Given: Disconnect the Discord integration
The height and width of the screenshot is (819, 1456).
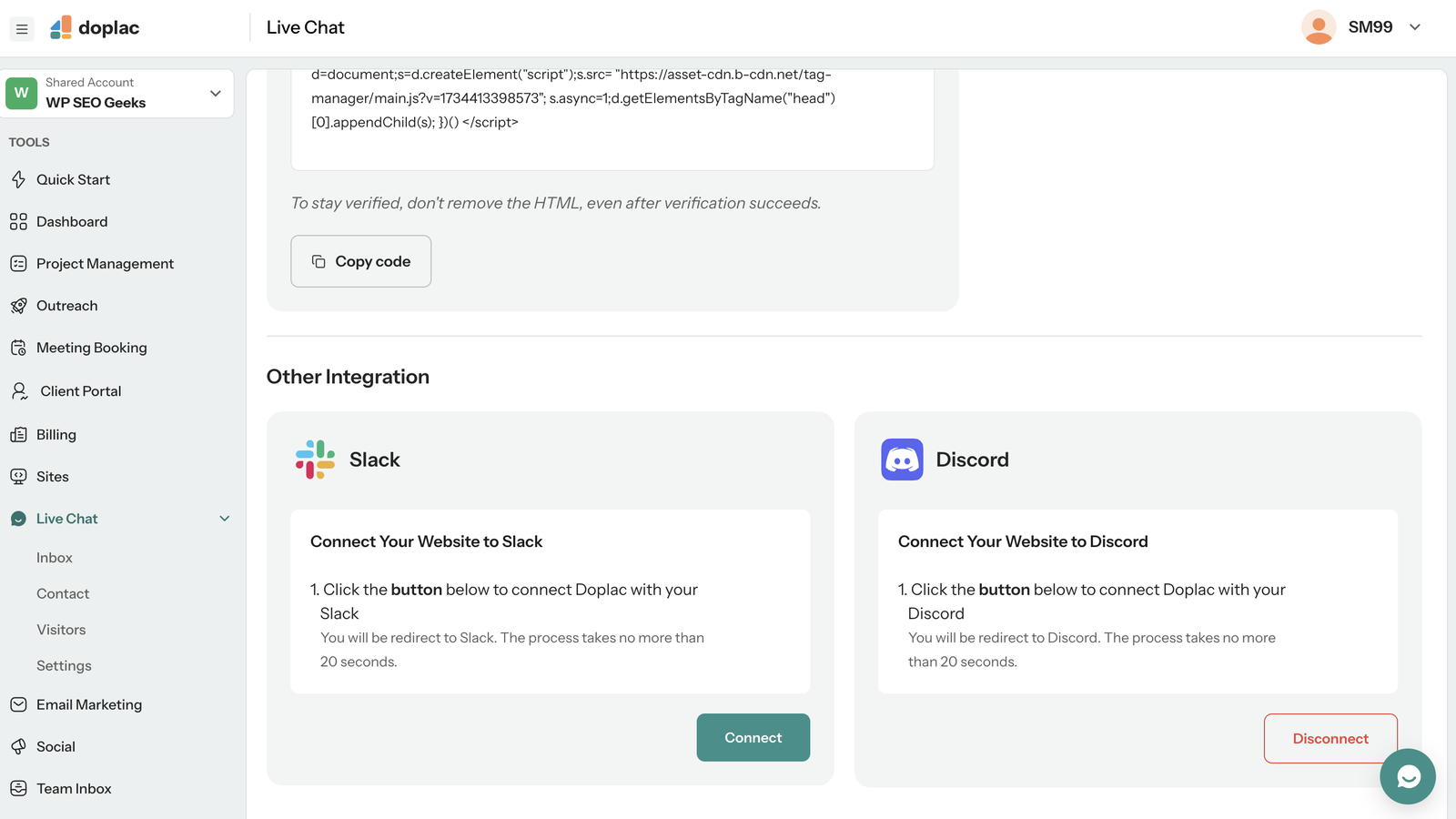Looking at the screenshot, I should [1330, 738].
